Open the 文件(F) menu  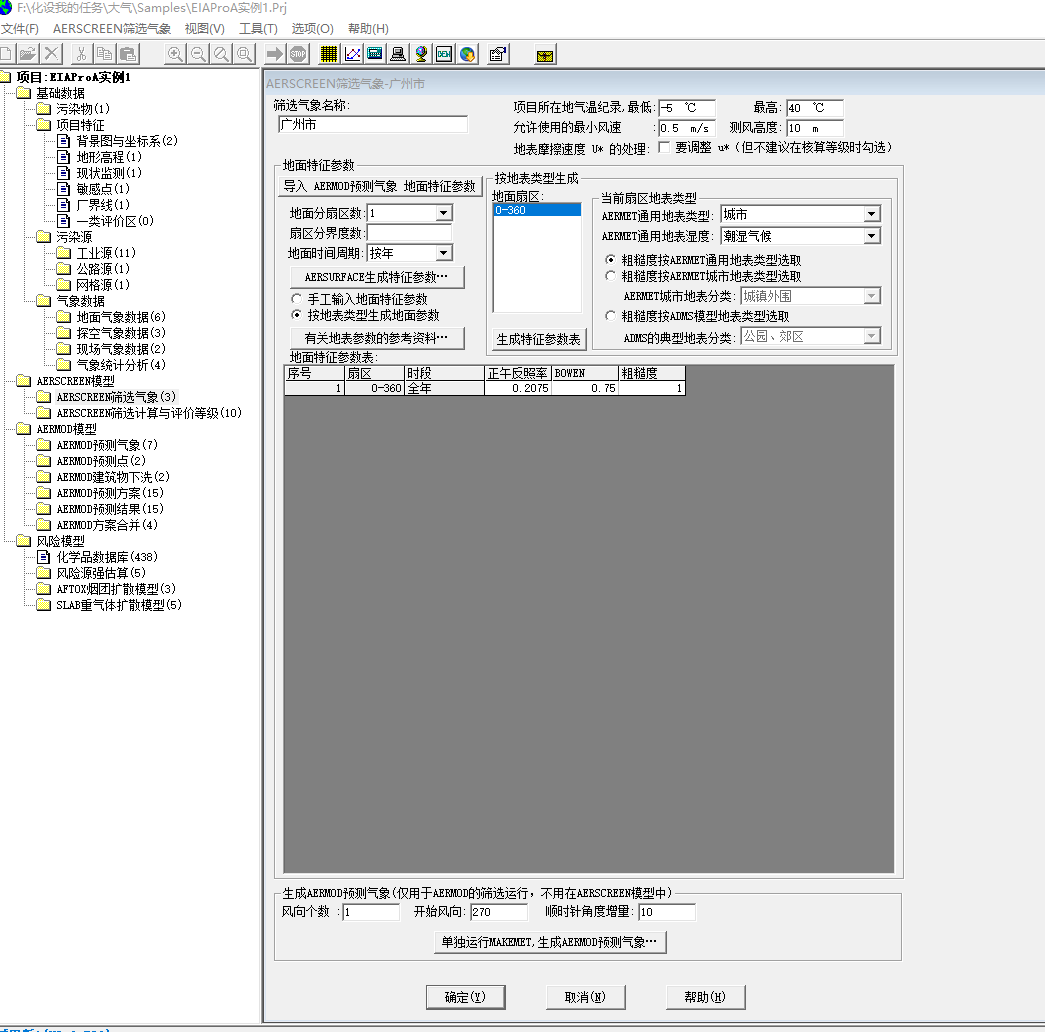(19, 29)
